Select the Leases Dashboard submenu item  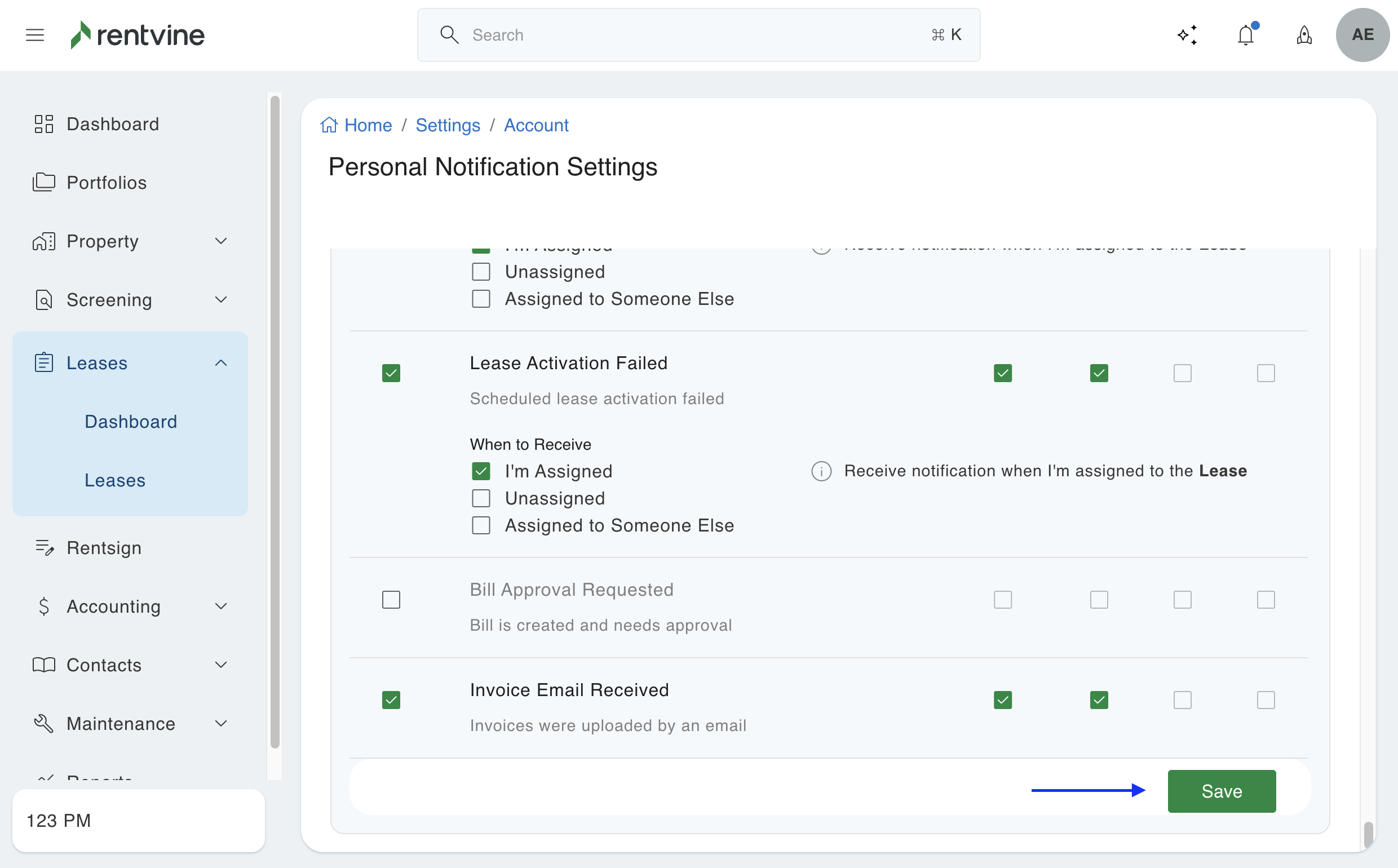tap(131, 422)
